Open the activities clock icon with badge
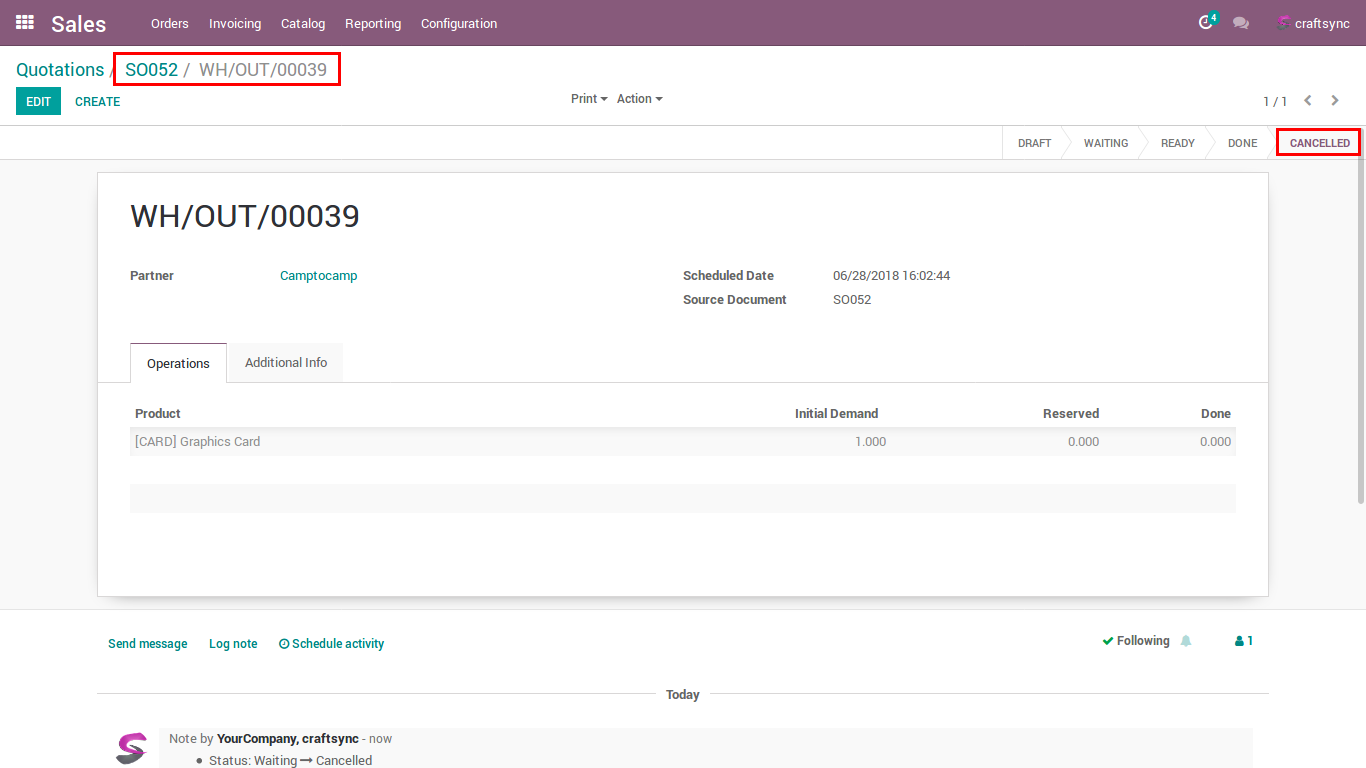The height and width of the screenshot is (768, 1366). pyautogui.click(x=1206, y=23)
